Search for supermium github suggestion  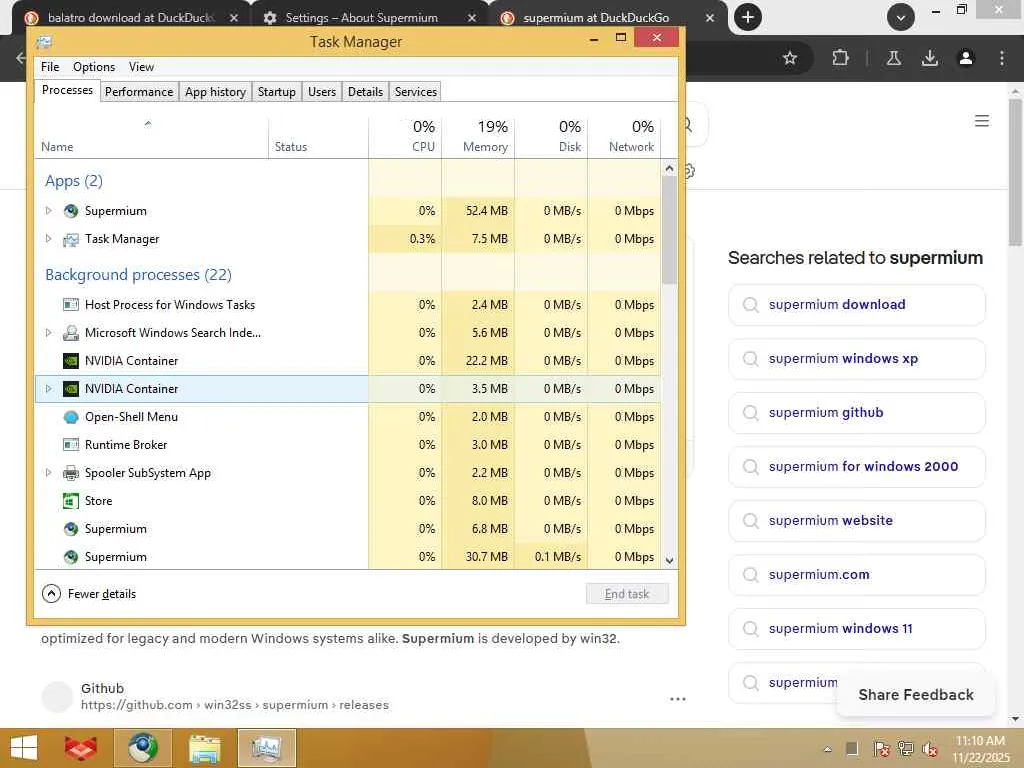coord(856,413)
